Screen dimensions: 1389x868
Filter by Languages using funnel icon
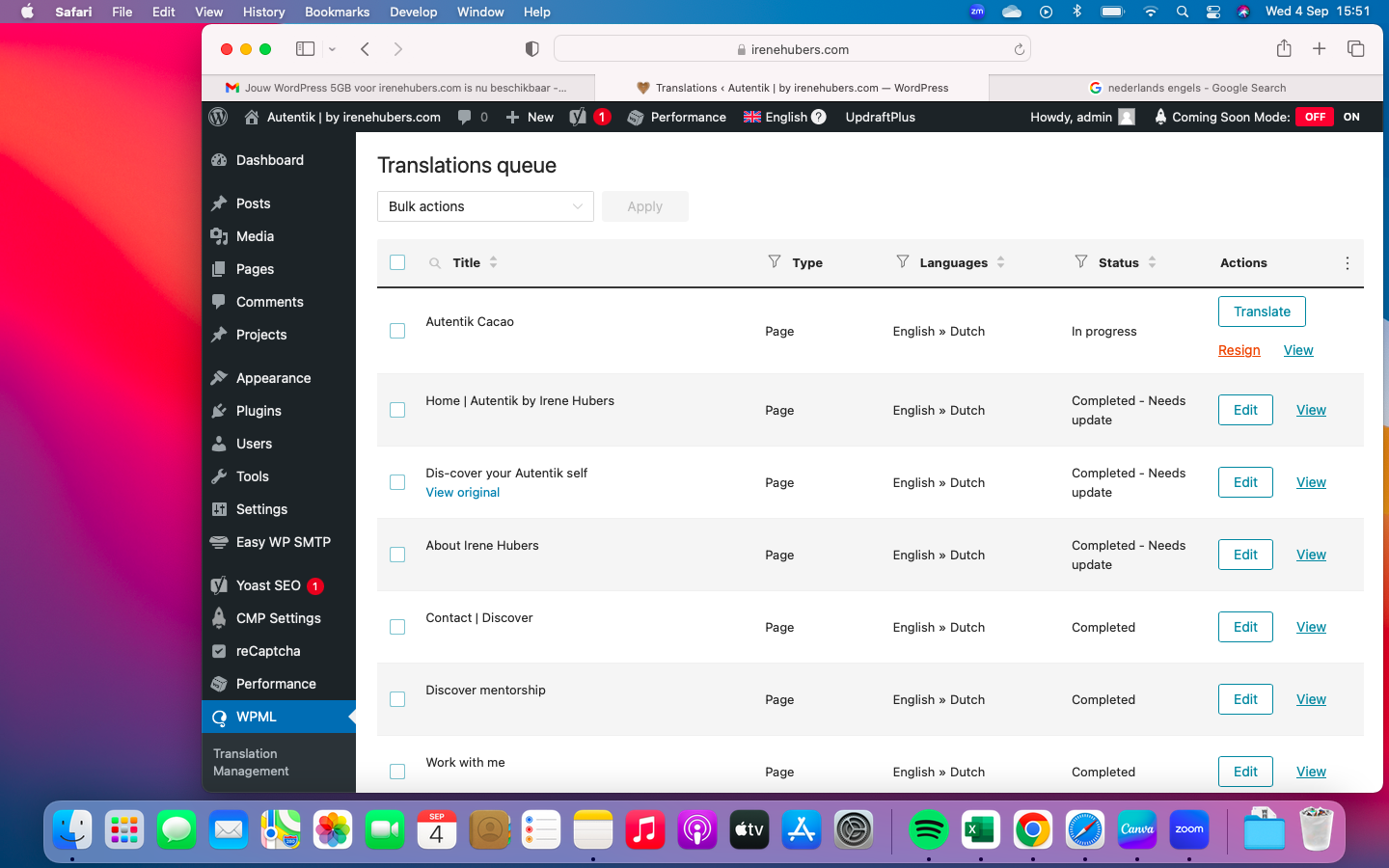[902, 261]
